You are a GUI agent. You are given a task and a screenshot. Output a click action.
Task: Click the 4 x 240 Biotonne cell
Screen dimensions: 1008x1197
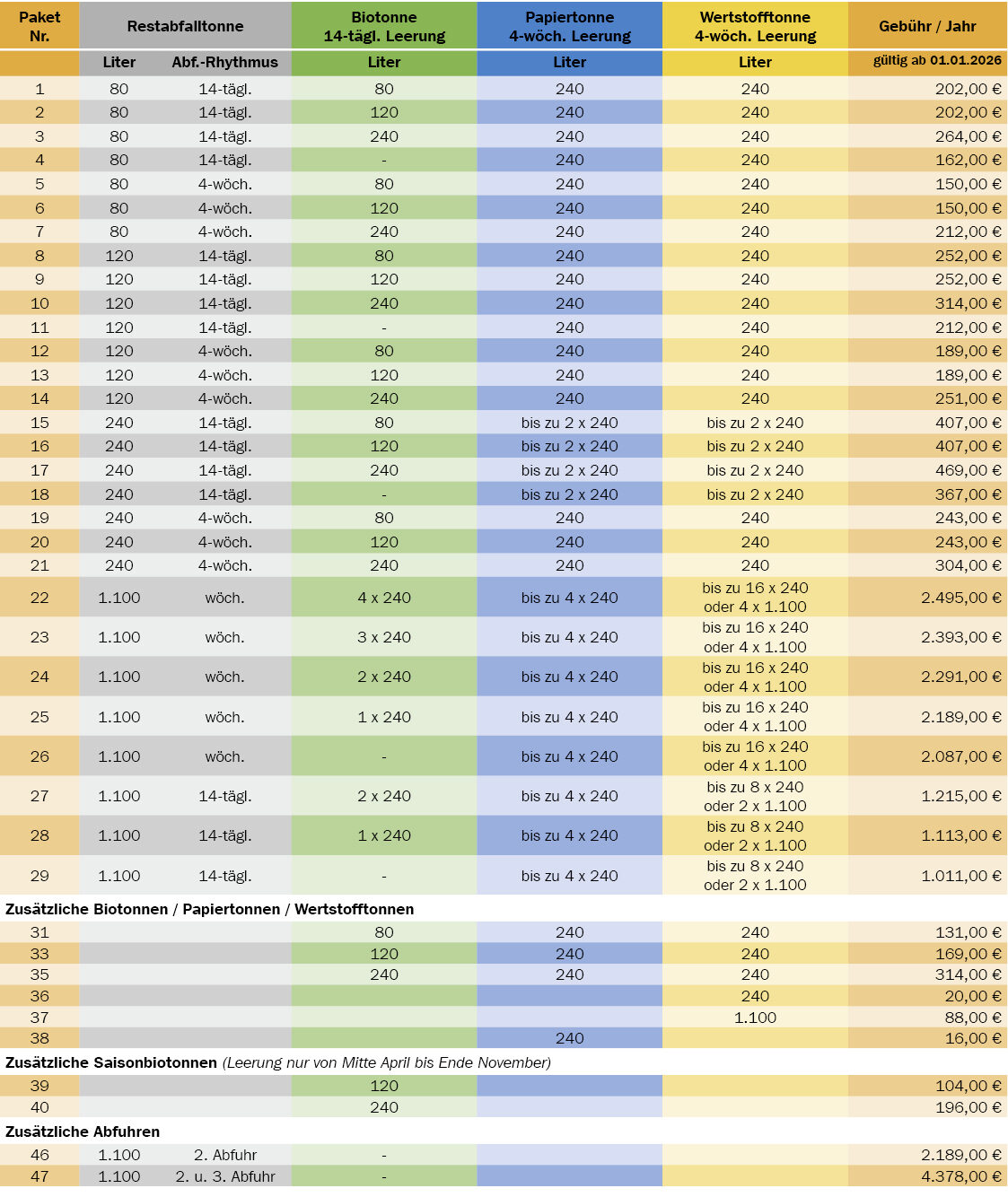click(384, 598)
